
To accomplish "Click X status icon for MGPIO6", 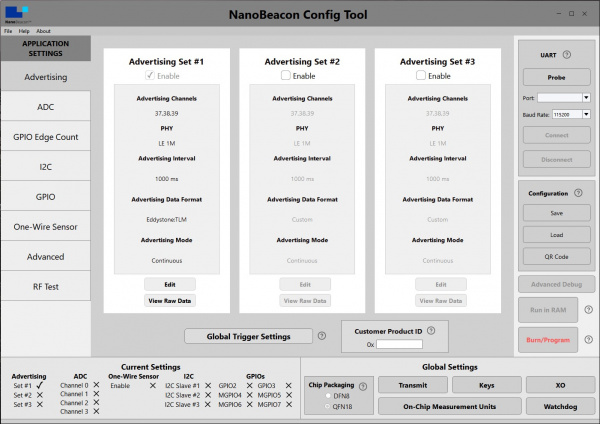I will pyautogui.click(x=249, y=404).
